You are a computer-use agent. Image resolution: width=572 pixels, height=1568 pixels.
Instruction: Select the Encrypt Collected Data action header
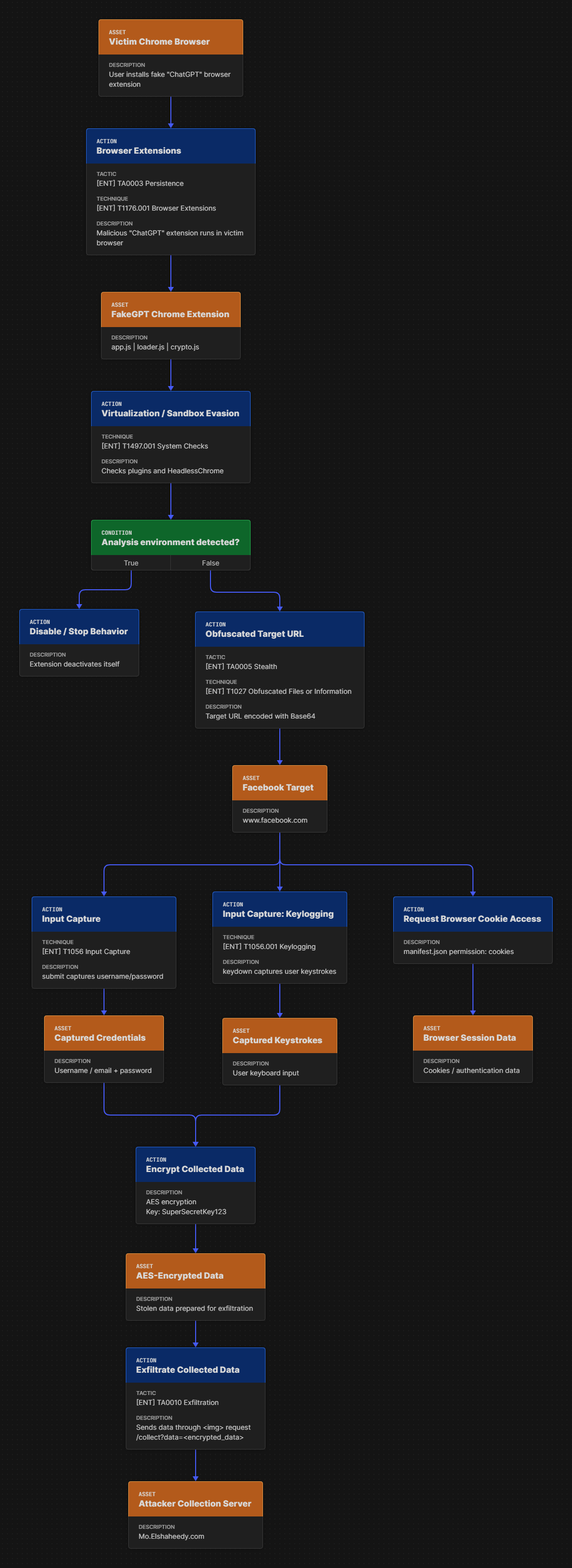click(x=195, y=1165)
